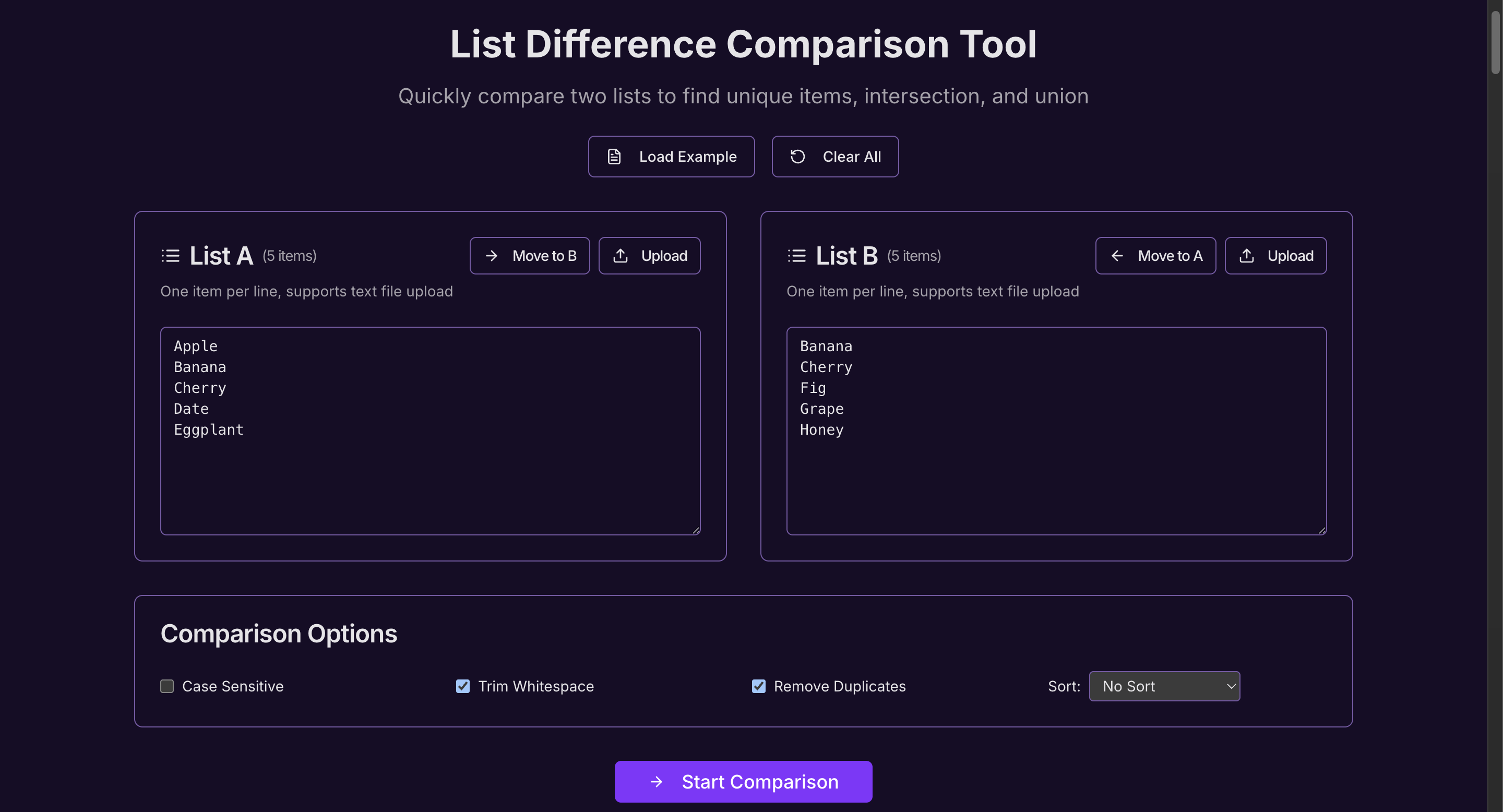Click List A's upload icon
Image resolution: width=1503 pixels, height=812 pixels.
pyautogui.click(x=620, y=256)
